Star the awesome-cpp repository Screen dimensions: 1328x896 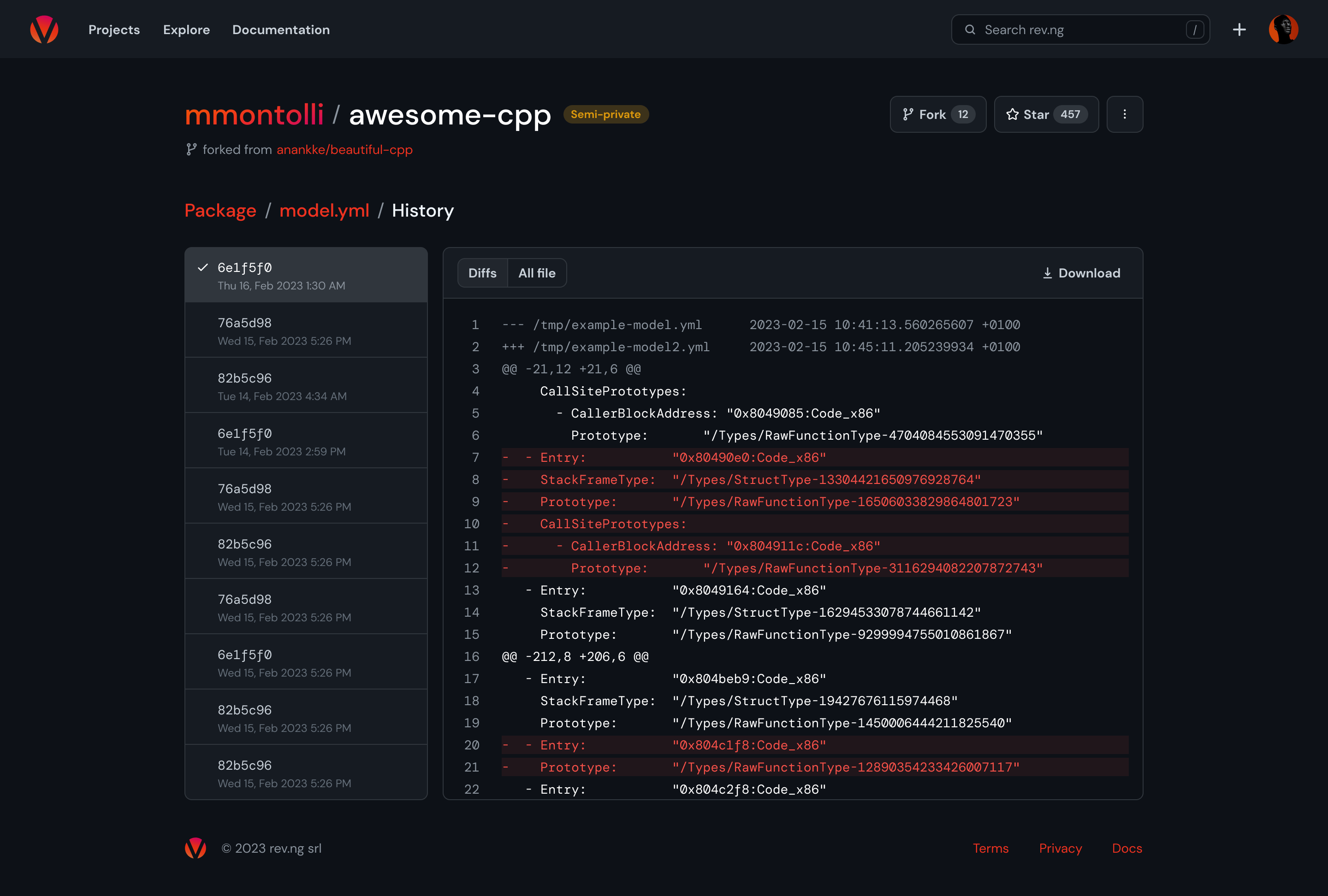[1046, 114]
